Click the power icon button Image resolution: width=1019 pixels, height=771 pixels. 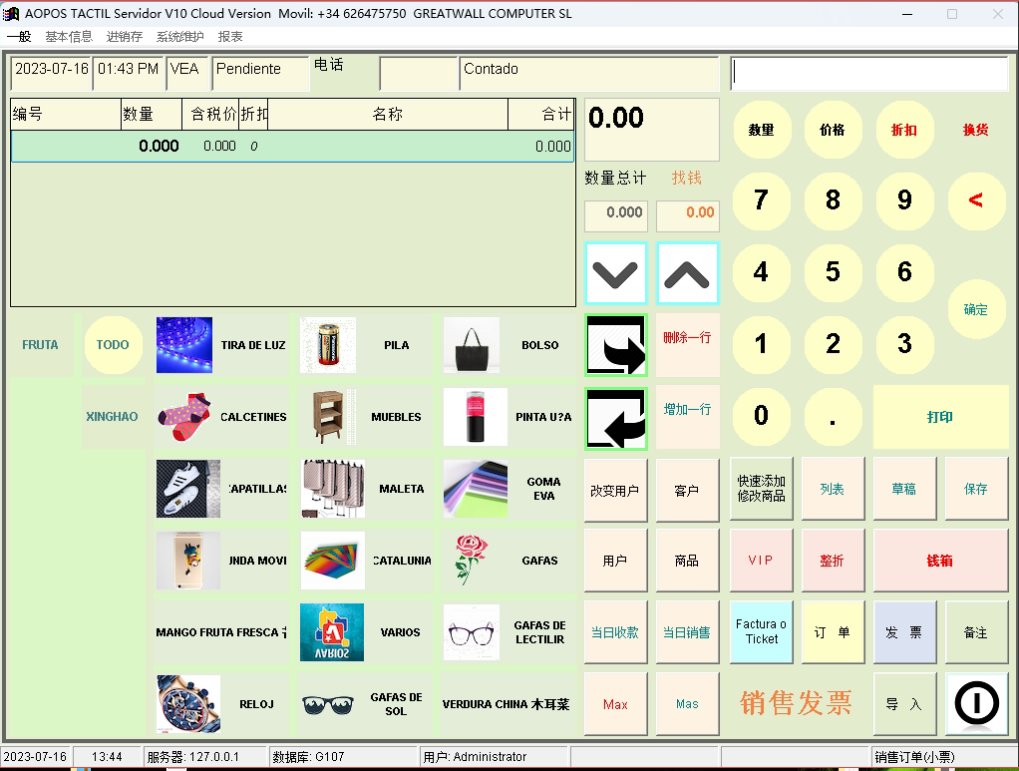tap(976, 704)
